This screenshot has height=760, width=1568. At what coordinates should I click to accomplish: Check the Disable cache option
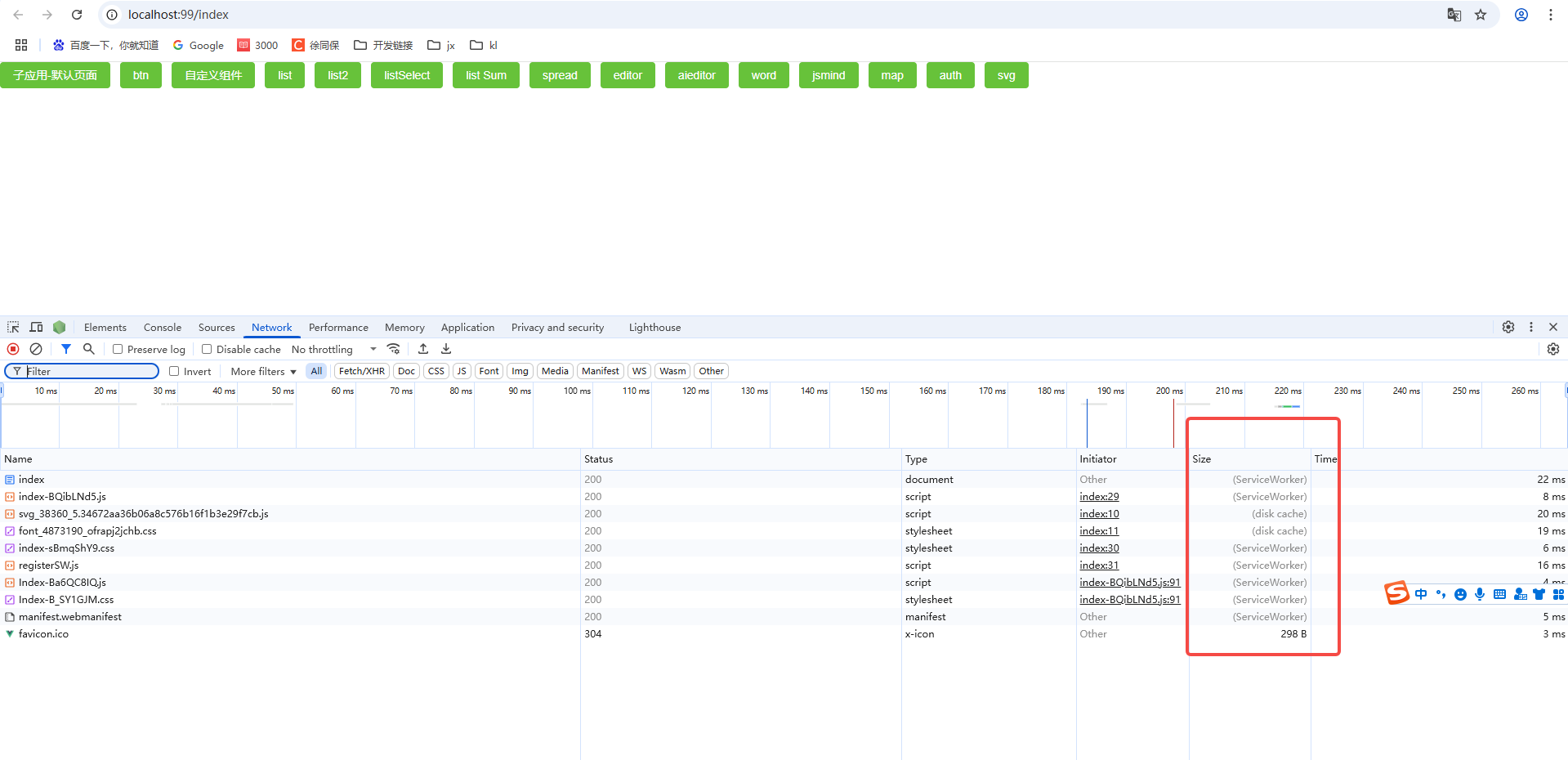[207, 349]
